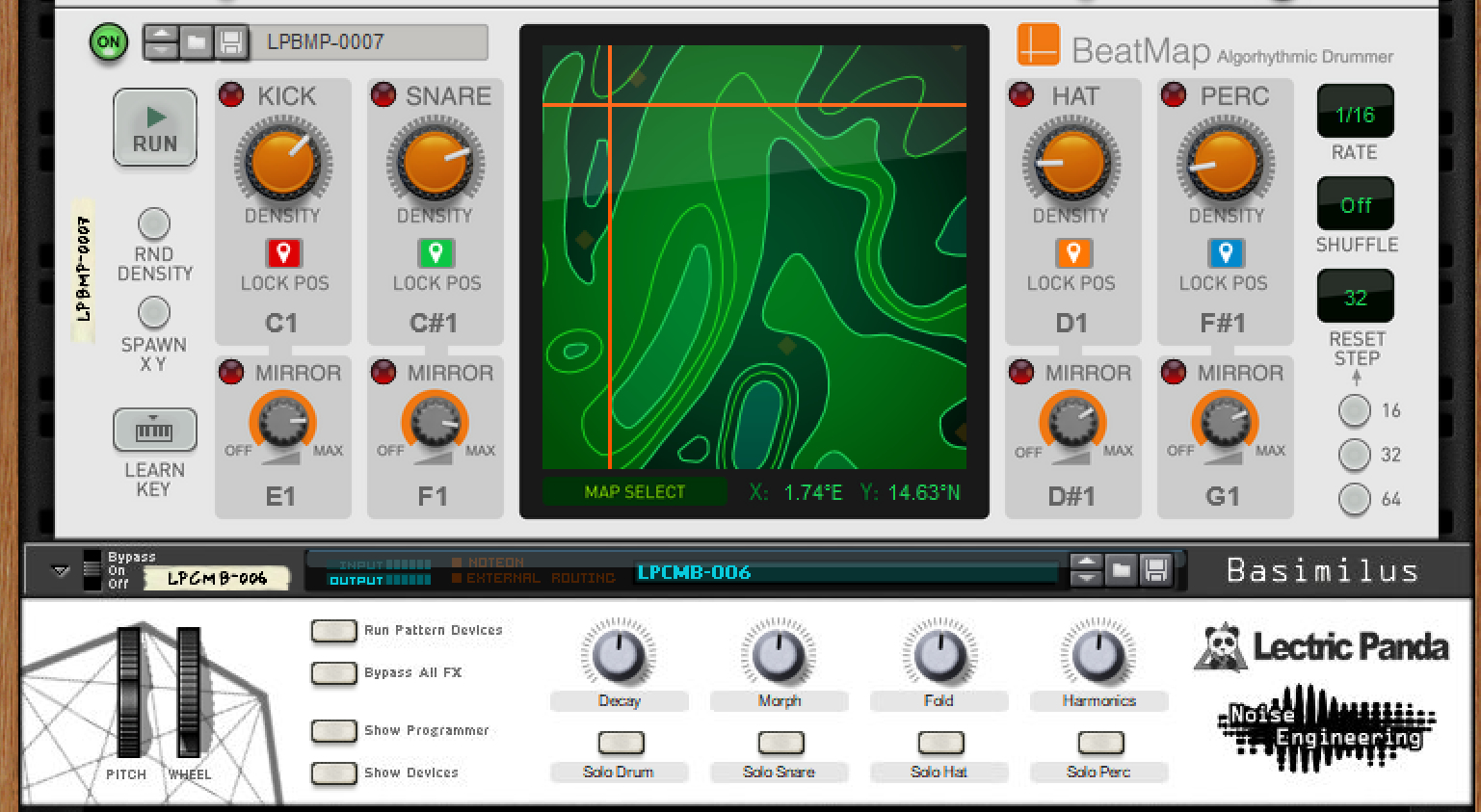Toggle the G1 MIRROR LED under PERC

[x=1174, y=372]
